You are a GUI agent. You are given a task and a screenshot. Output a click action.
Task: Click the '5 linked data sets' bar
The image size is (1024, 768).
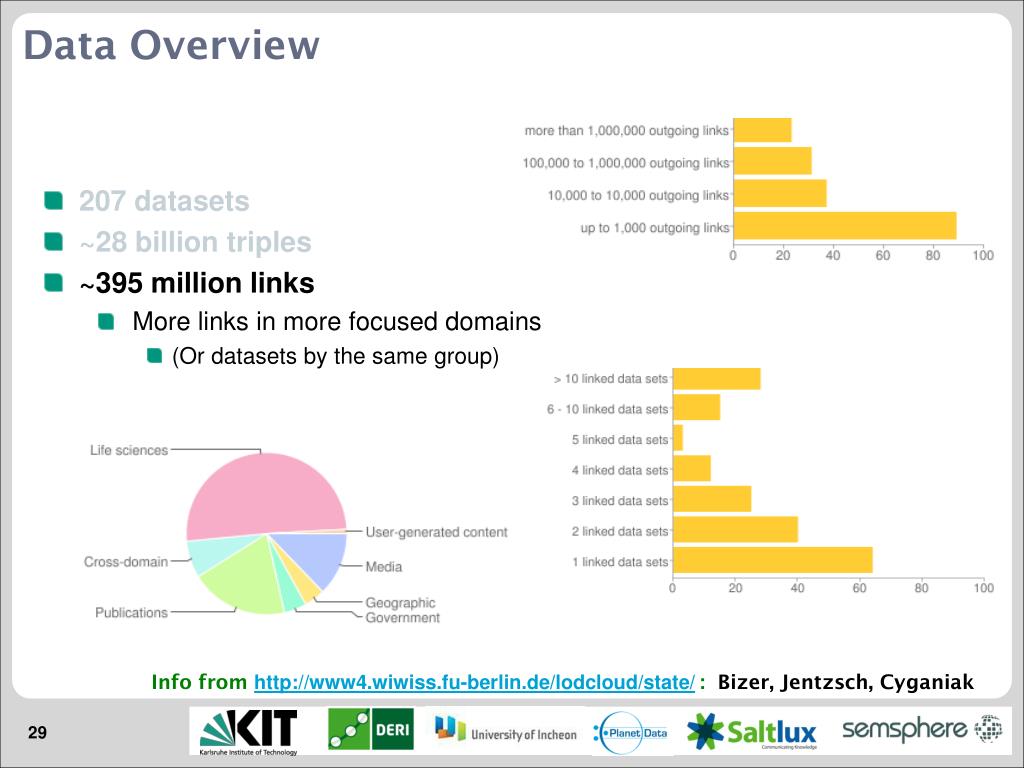click(x=678, y=438)
